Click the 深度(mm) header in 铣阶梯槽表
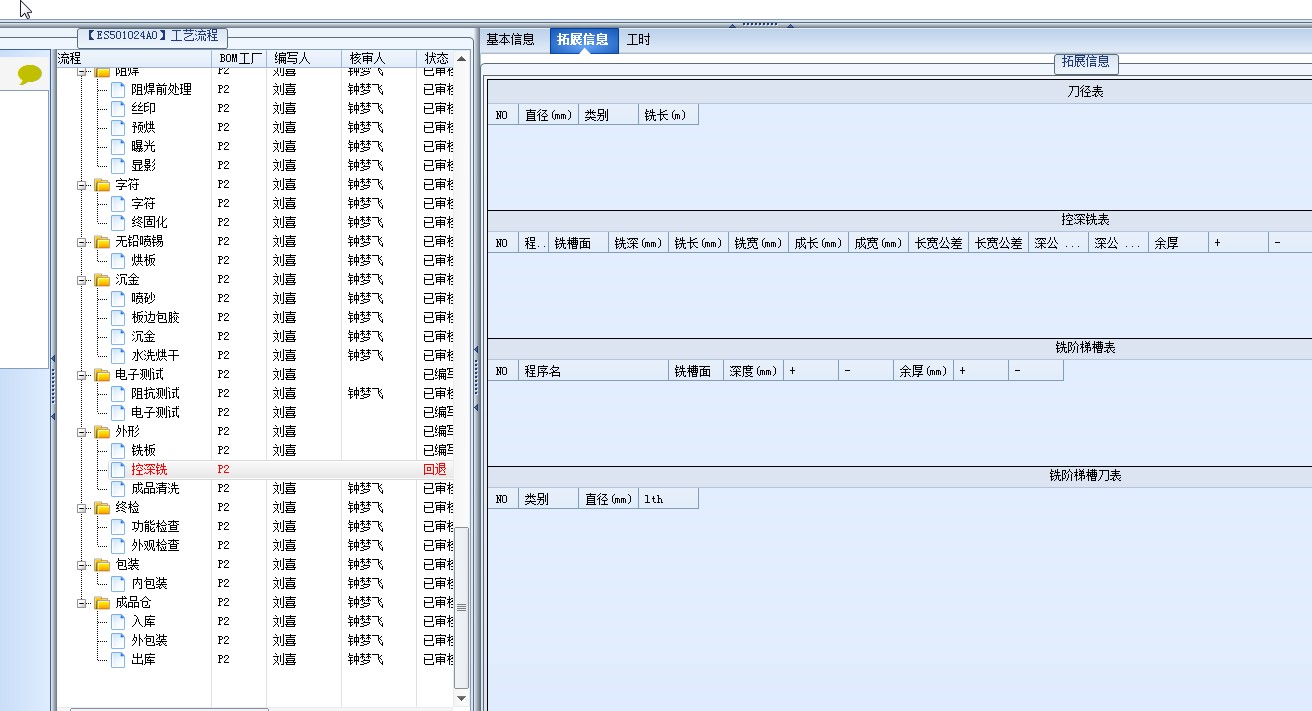Viewport: 1312px width, 711px height. point(753,371)
